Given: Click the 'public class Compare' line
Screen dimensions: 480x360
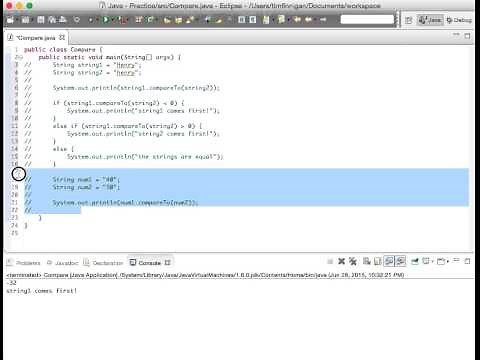Looking at the screenshot, I should [63, 50].
